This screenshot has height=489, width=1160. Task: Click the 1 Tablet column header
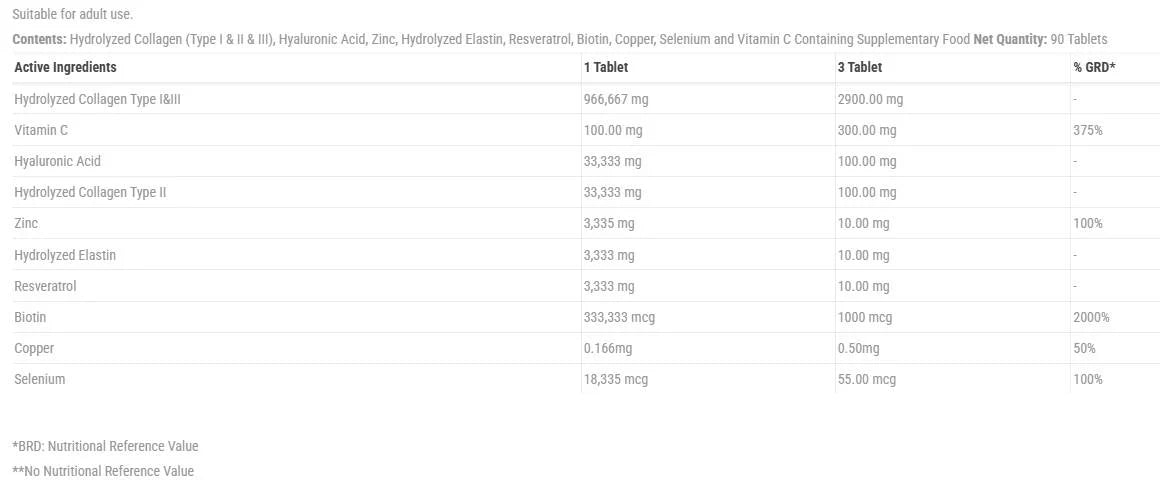pyautogui.click(x=606, y=67)
